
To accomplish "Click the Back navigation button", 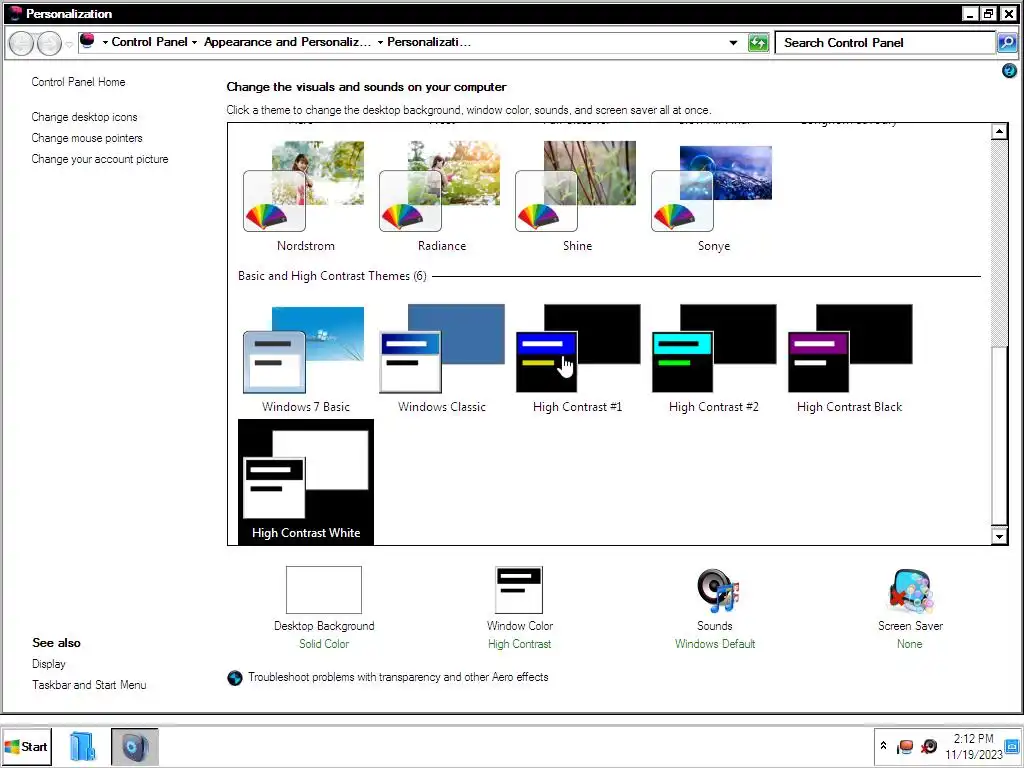I will pyautogui.click(x=21, y=44).
